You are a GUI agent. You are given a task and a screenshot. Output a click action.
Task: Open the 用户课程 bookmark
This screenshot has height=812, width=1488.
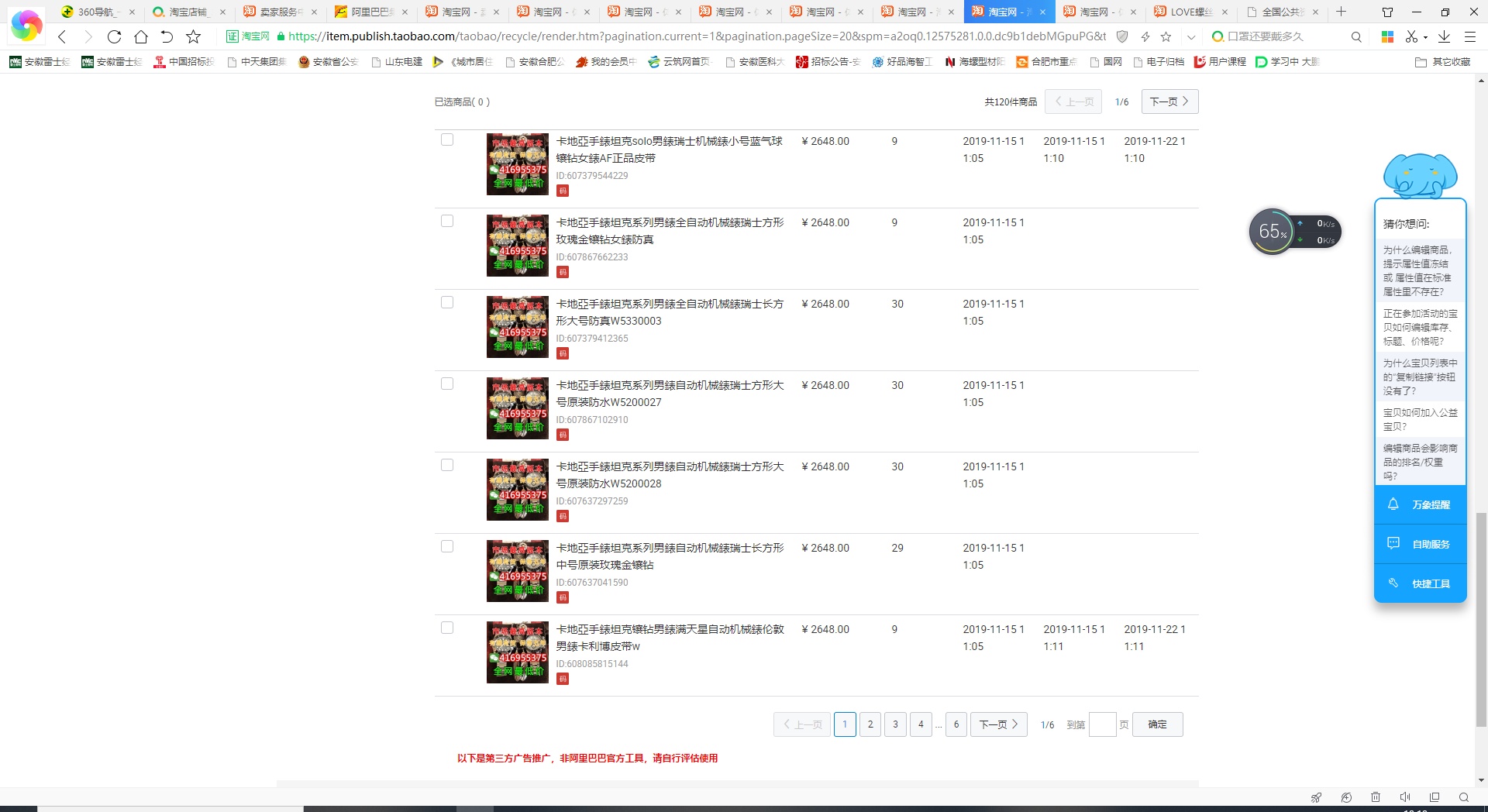click(x=1220, y=62)
